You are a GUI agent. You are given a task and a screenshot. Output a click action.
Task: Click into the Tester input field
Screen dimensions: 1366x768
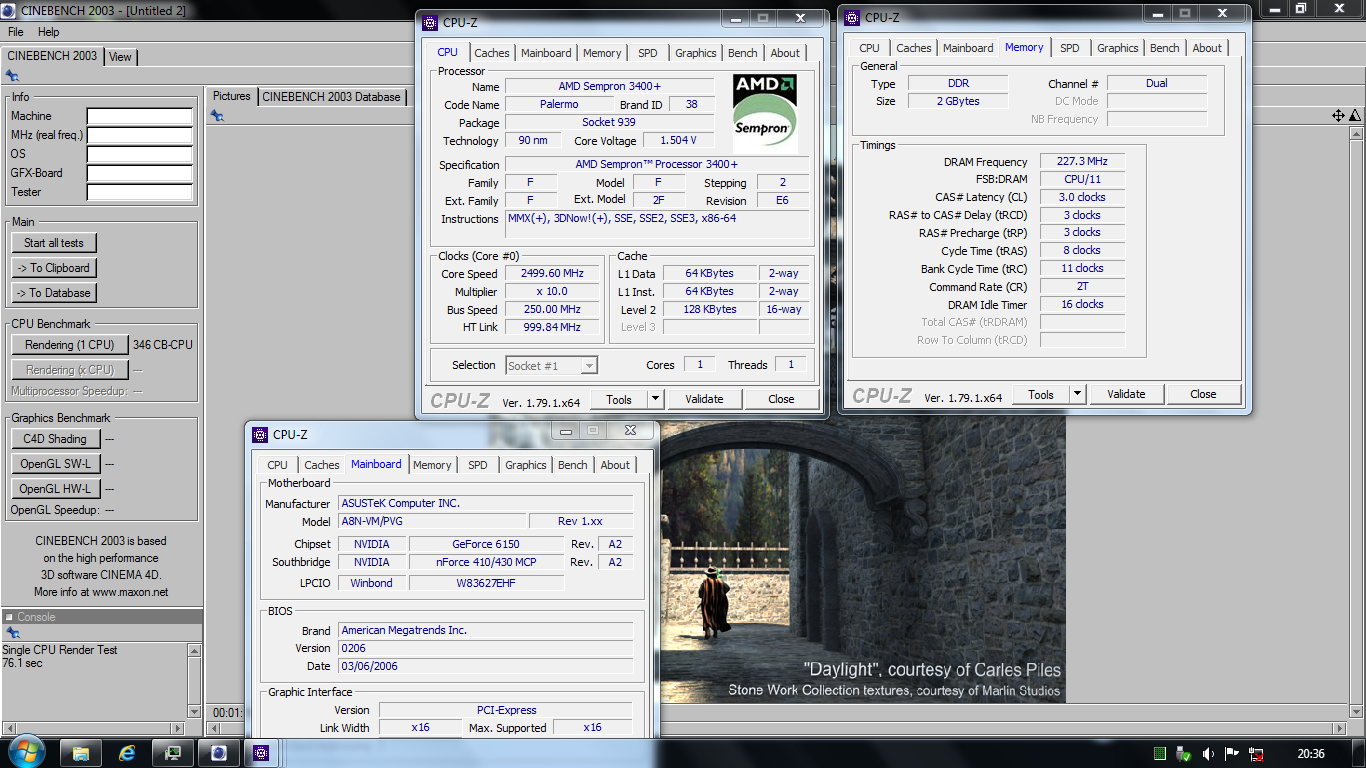click(x=140, y=192)
